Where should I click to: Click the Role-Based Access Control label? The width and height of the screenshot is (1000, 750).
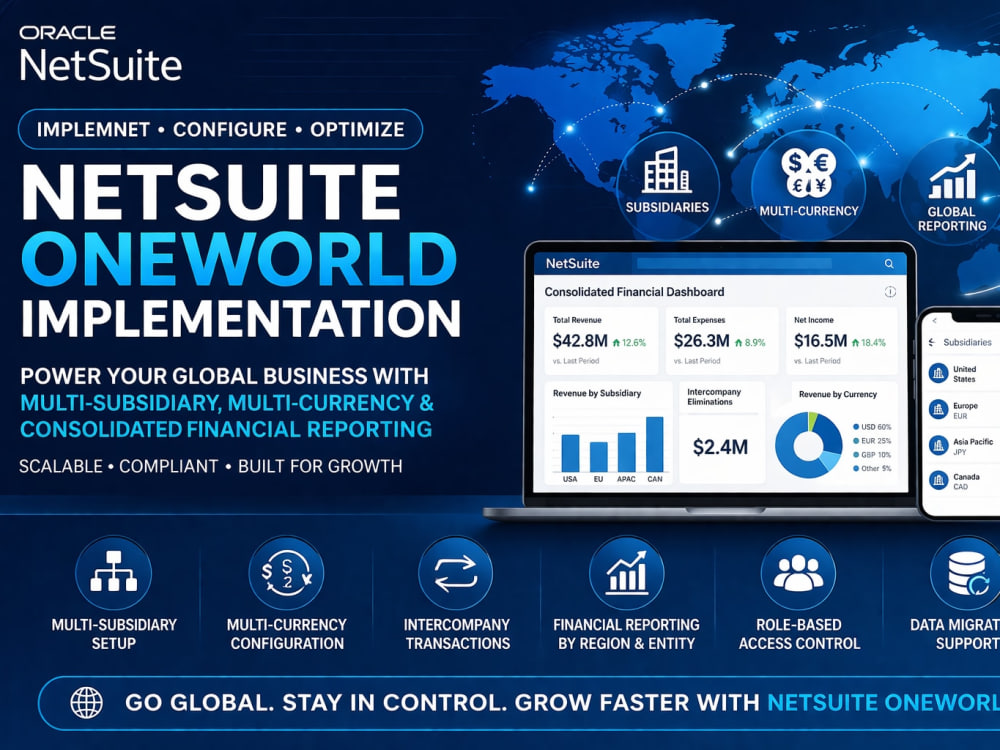tap(799, 634)
